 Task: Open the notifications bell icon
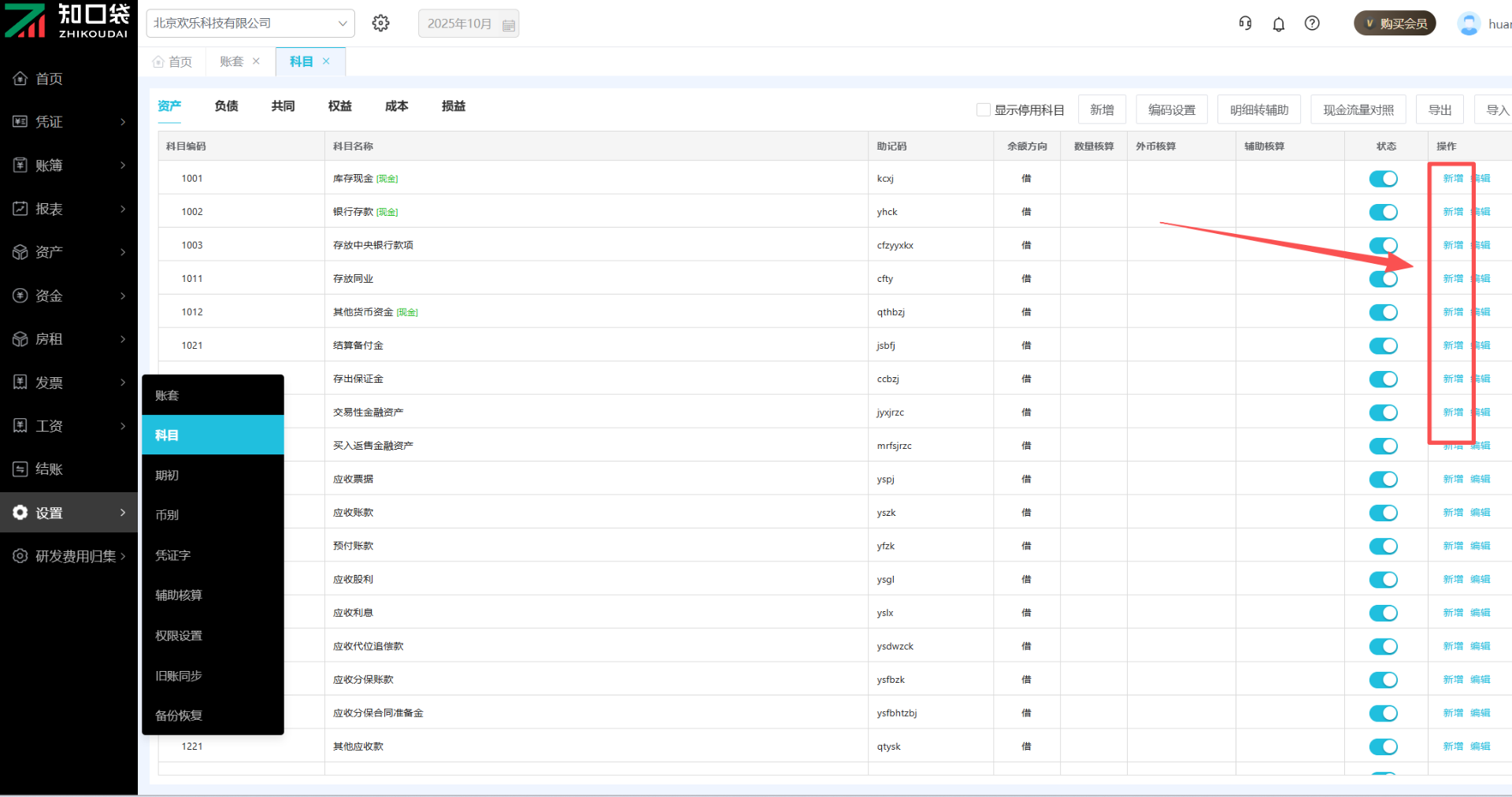pyautogui.click(x=1278, y=24)
